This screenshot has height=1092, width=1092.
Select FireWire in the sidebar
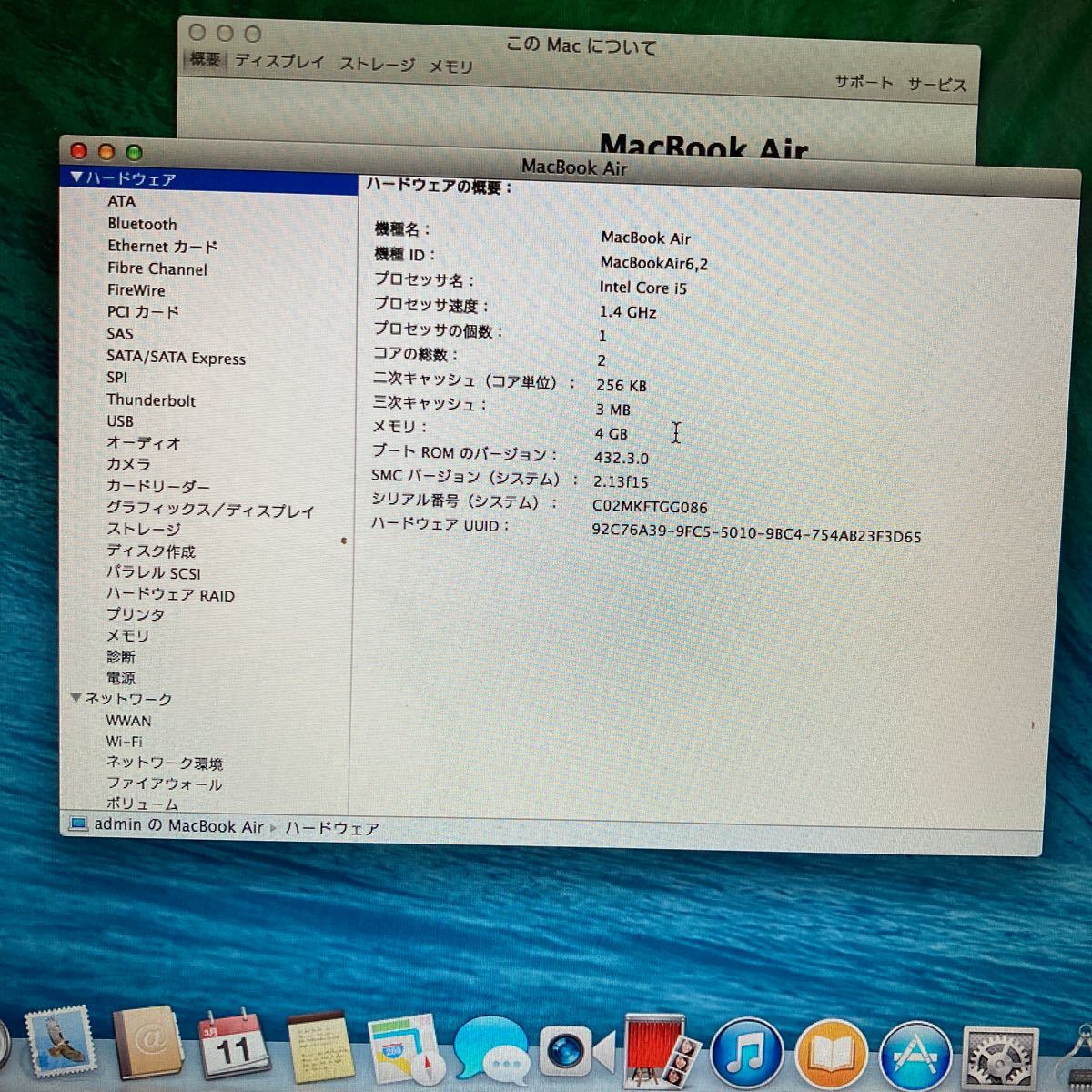point(136,290)
